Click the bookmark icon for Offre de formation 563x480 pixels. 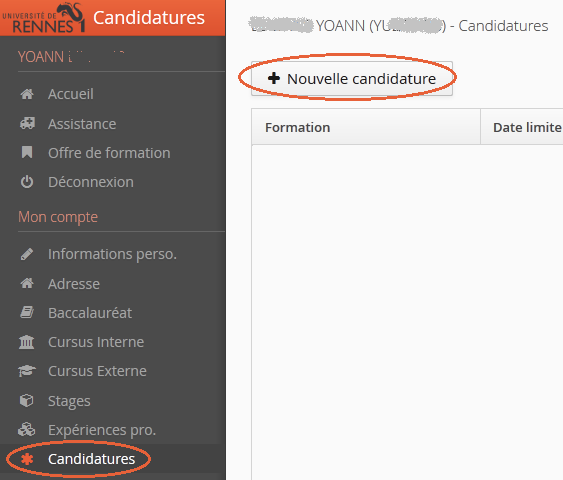(x=27, y=152)
